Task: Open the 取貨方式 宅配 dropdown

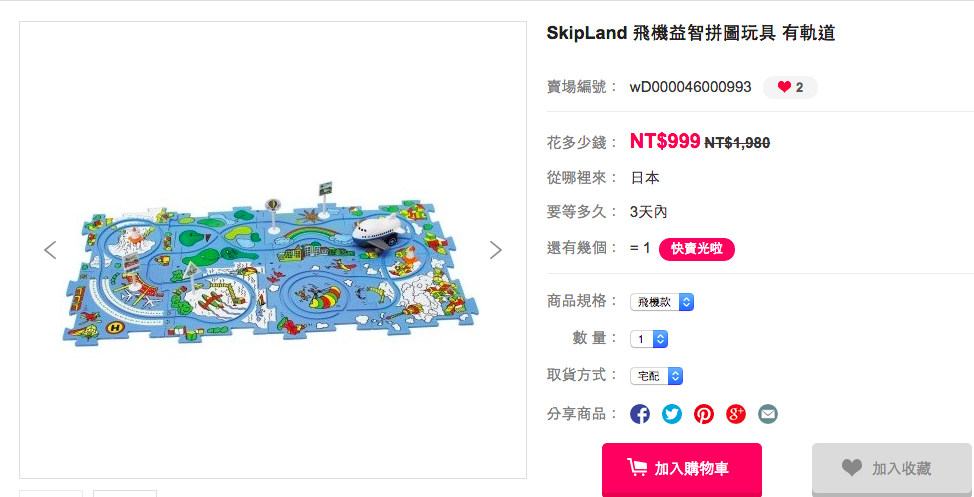Action: pos(656,376)
